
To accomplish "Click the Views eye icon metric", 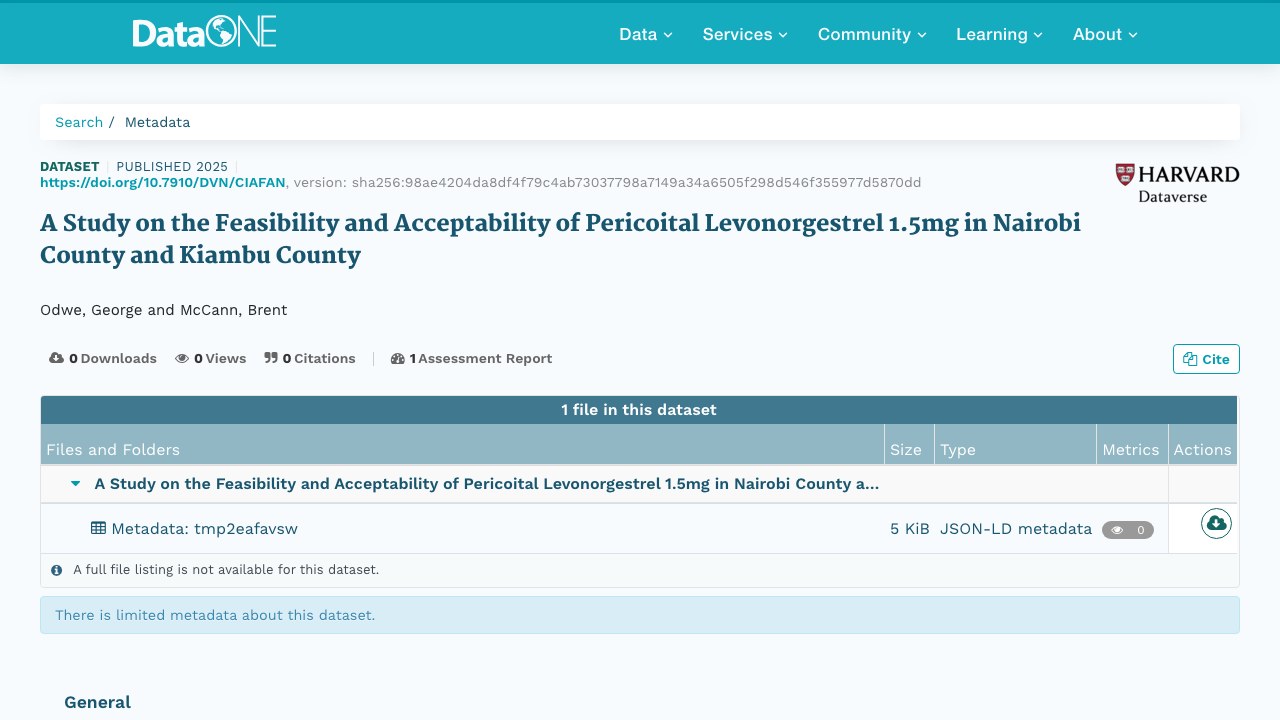I will (182, 358).
